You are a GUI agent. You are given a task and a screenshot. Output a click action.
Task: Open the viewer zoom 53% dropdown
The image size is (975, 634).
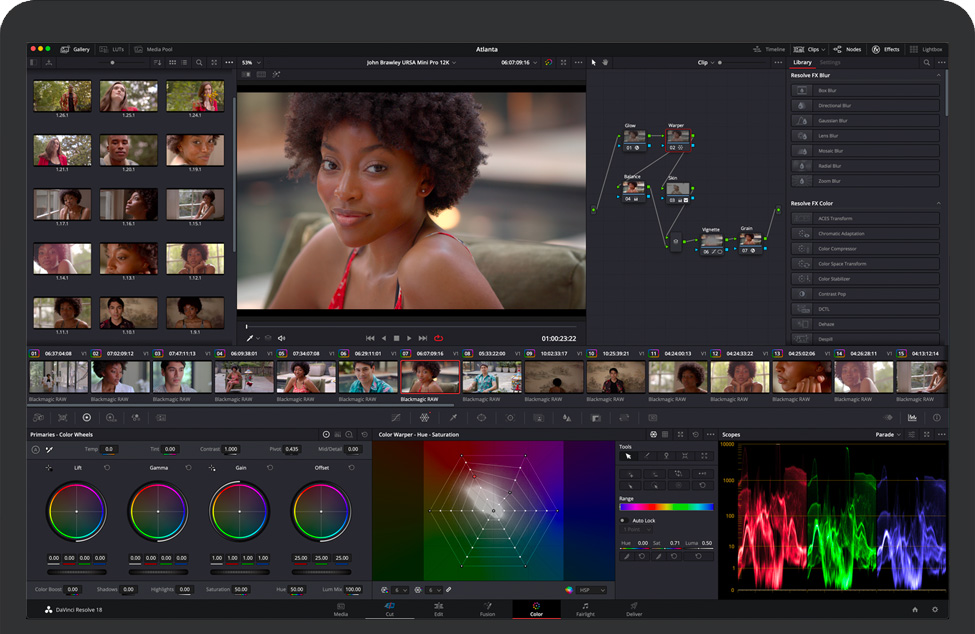point(251,62)
